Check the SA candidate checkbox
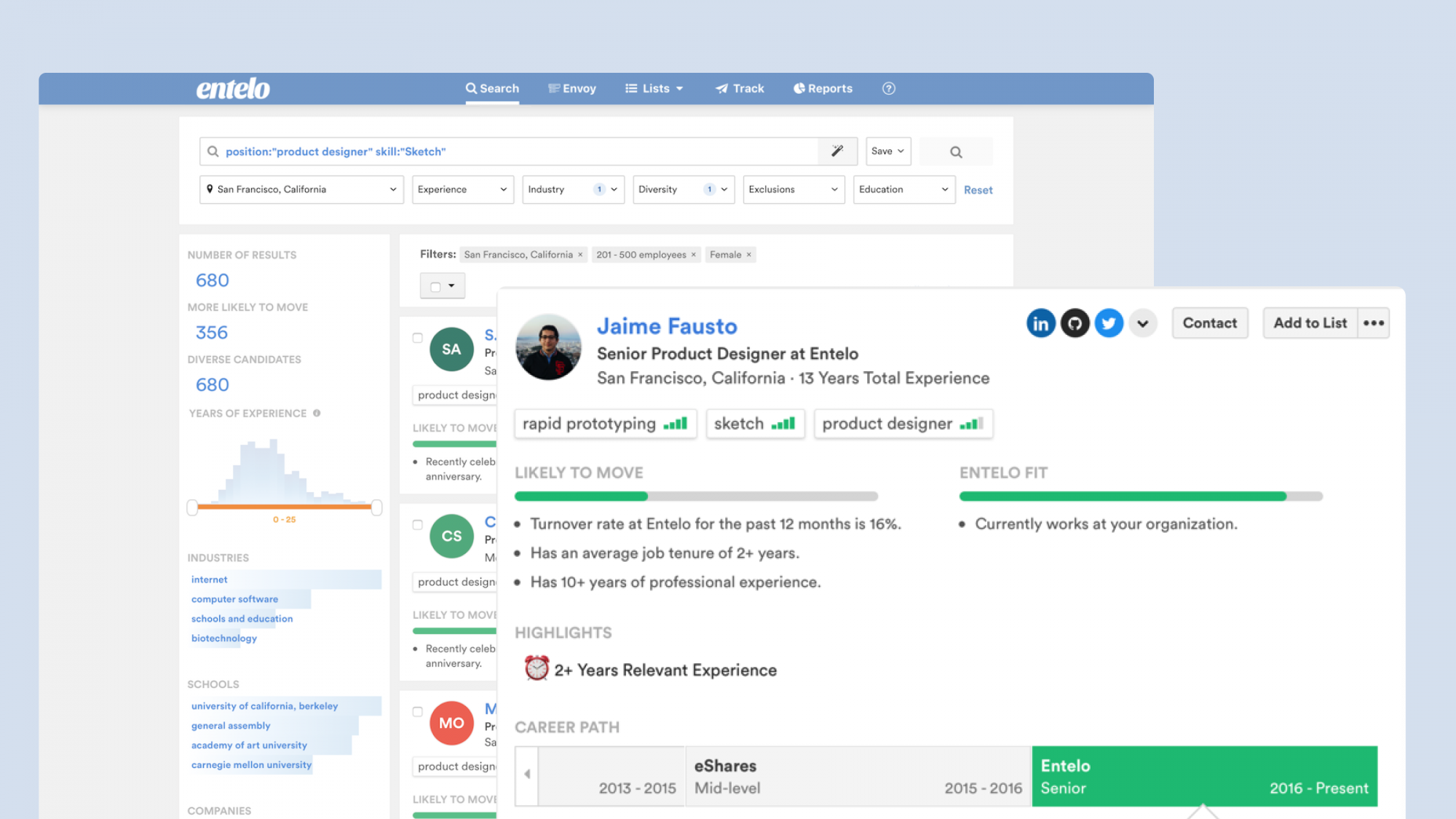The height and width of the screenshot is (819, 1456). [x=417, y=338]
